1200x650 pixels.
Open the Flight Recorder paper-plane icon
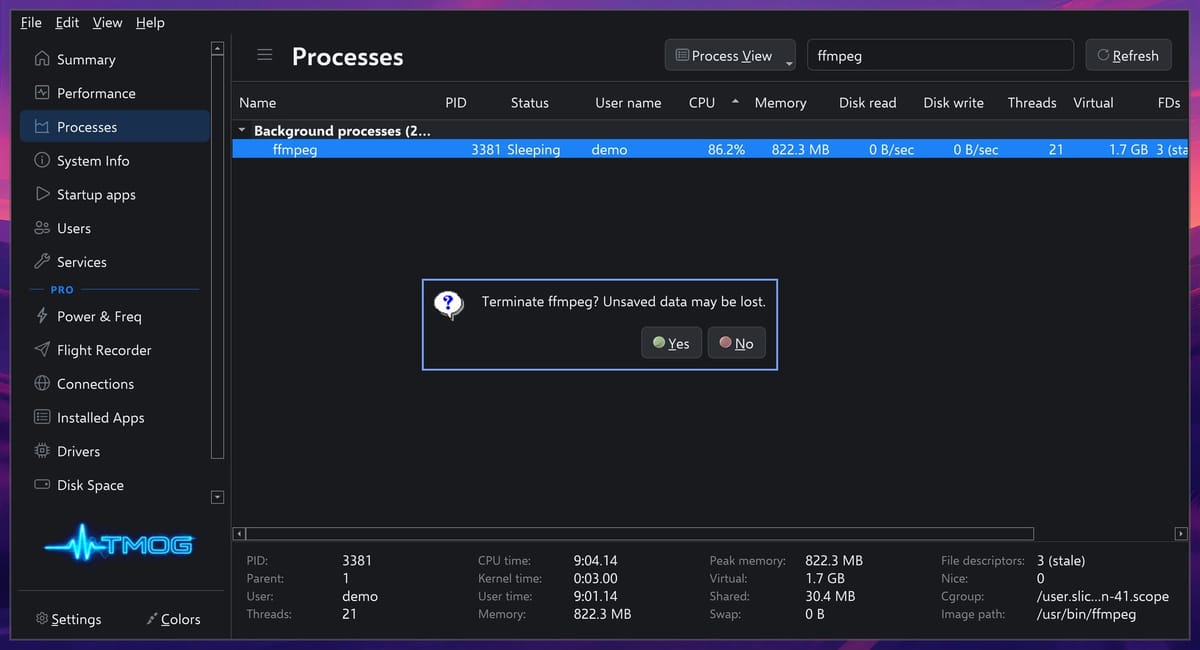[41, 350]
